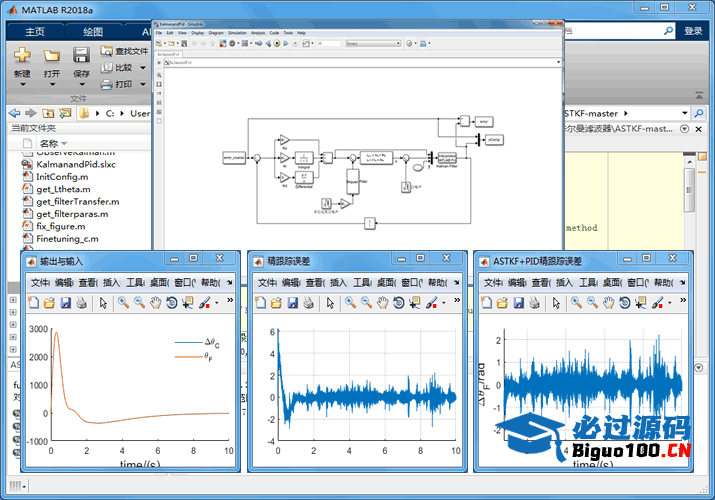
Task: Expand the 打印 dropdown arrow
Action: [143, 84]
